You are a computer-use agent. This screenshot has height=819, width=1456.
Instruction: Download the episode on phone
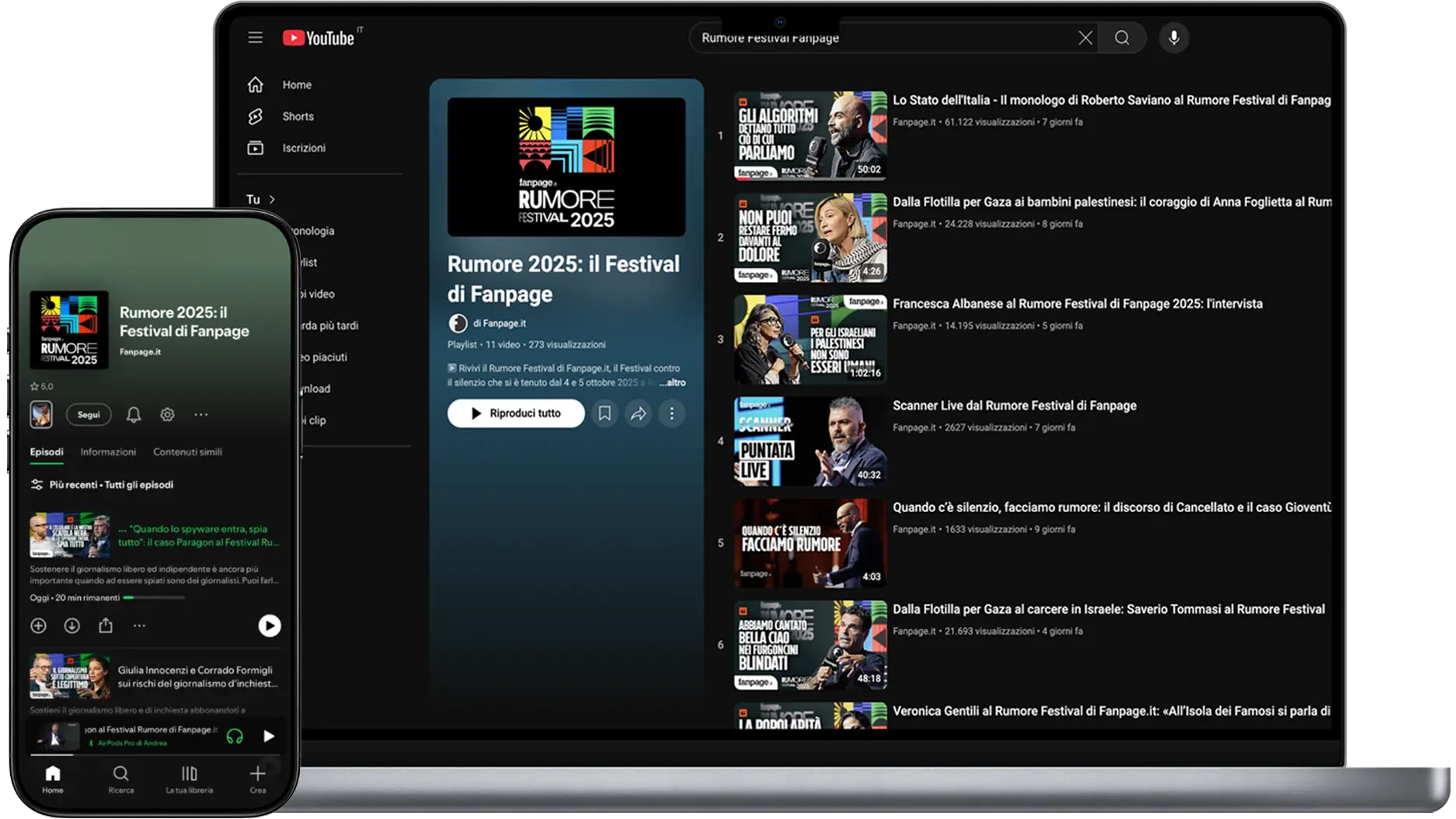(x=71, y=626)
